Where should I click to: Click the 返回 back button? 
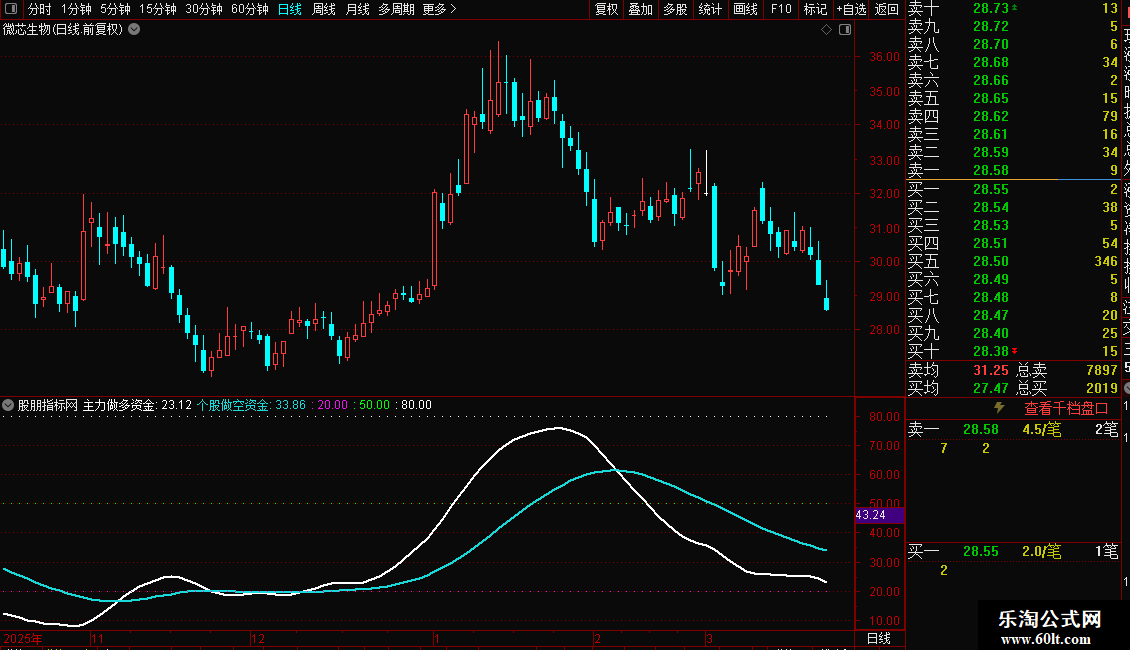pos(887,9)
